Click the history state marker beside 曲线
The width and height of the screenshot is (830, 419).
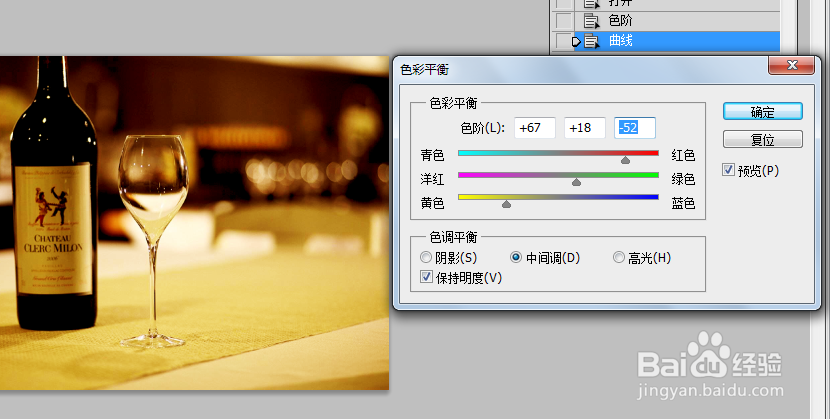coord(577,41)
